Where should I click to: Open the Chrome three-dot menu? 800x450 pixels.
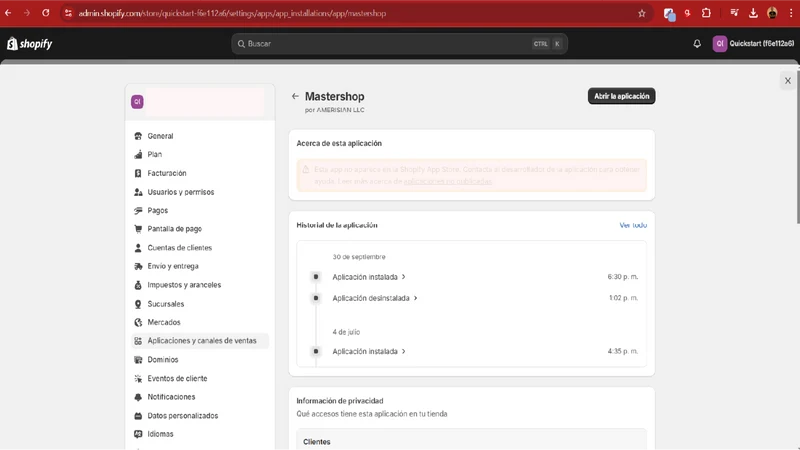(x=791, y=13)
